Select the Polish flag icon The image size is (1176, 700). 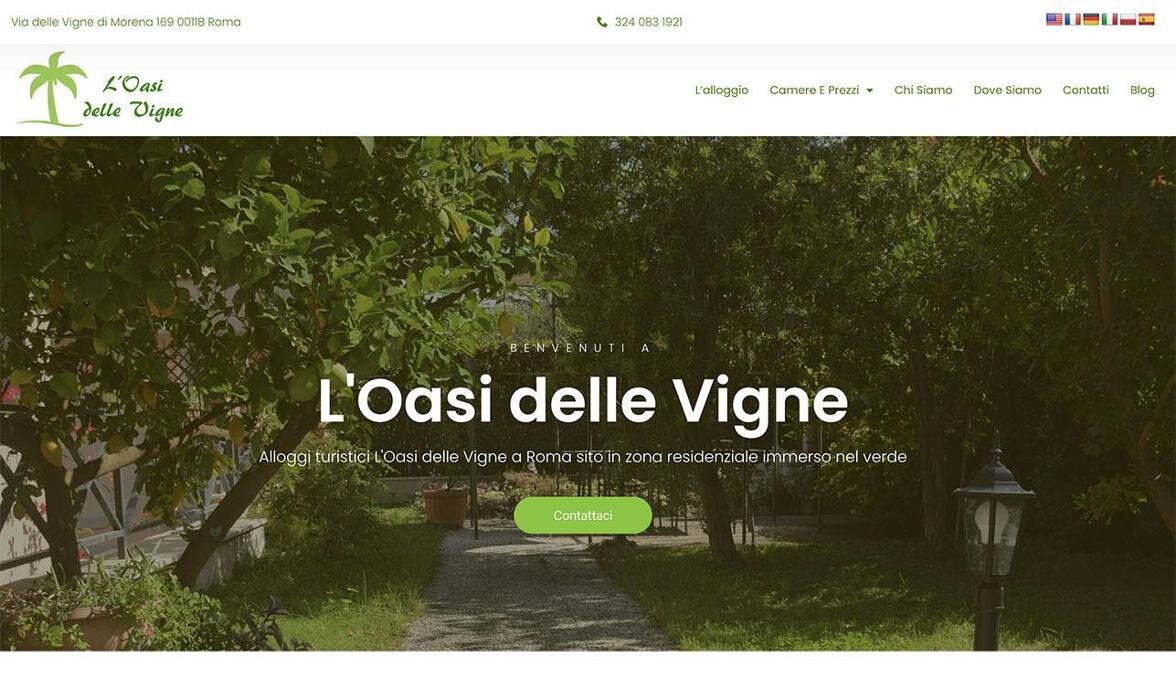pos(1128,20)
